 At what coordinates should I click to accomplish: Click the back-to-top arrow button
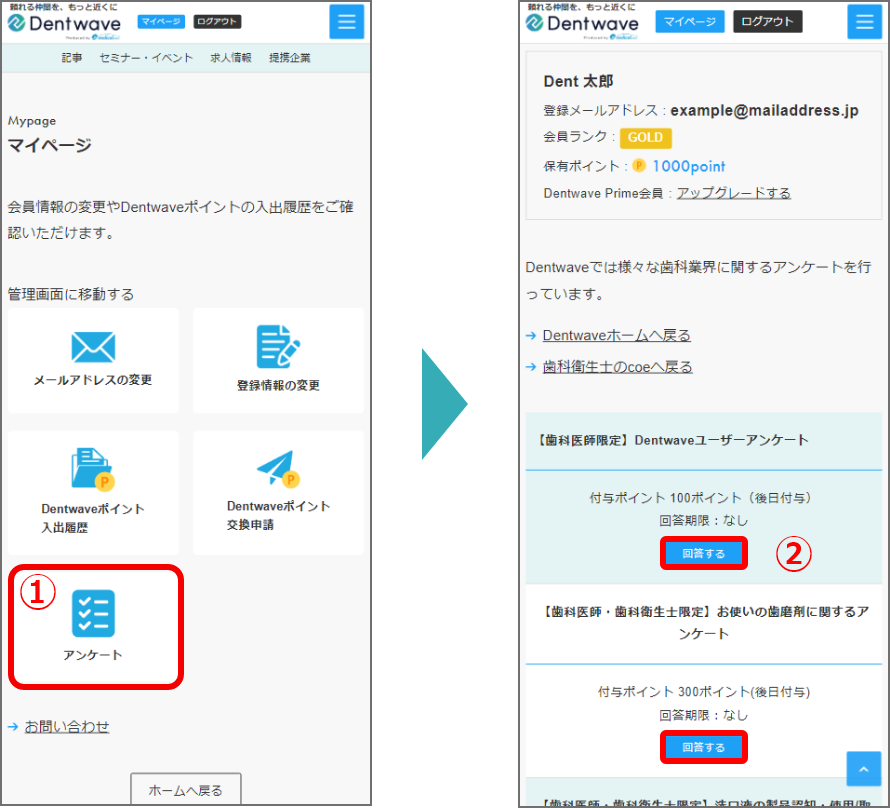[x=863, y=769]
